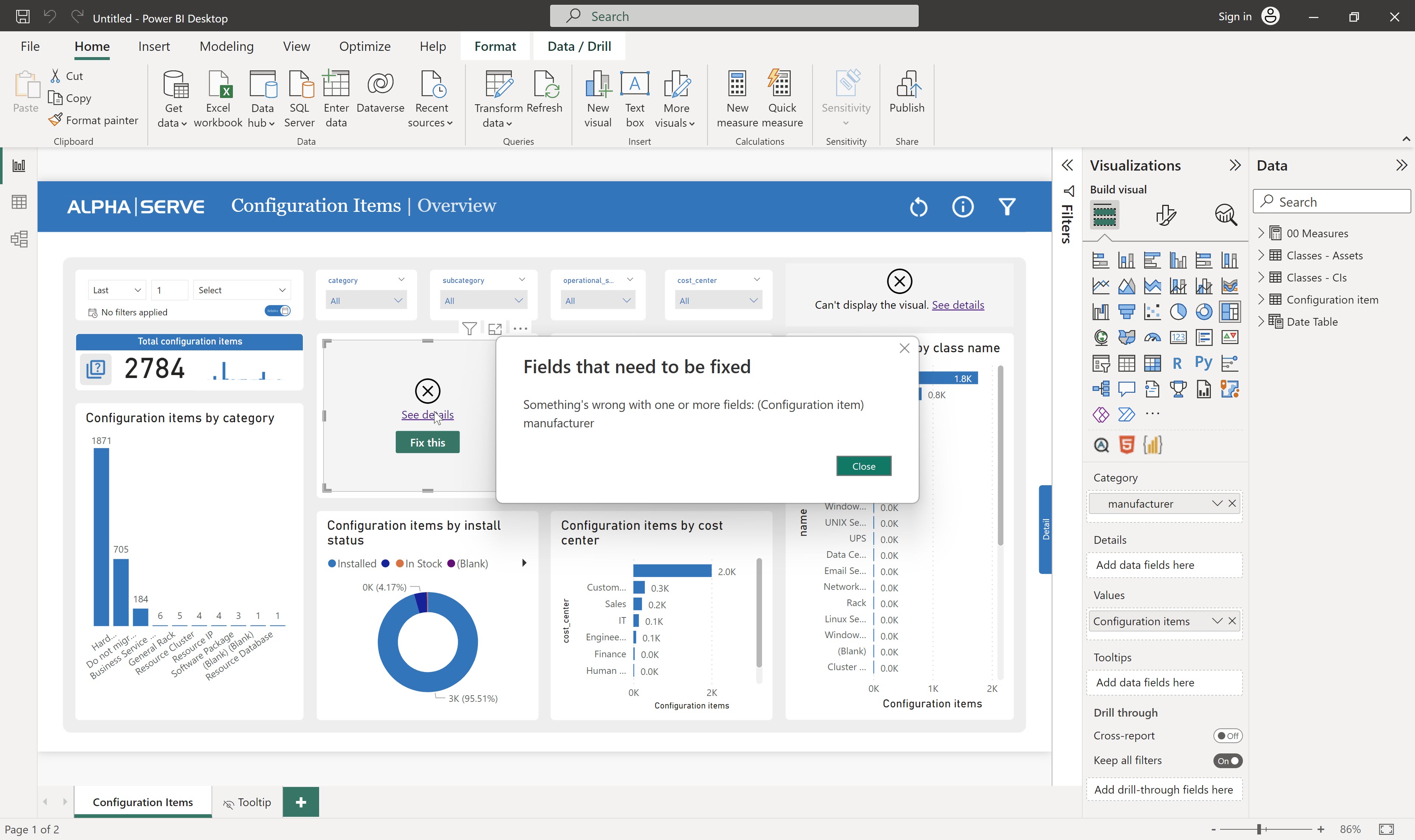
Task: Turn off the Keep all filters toggle
Action: pyautogui.click(x=1227, y=761)
